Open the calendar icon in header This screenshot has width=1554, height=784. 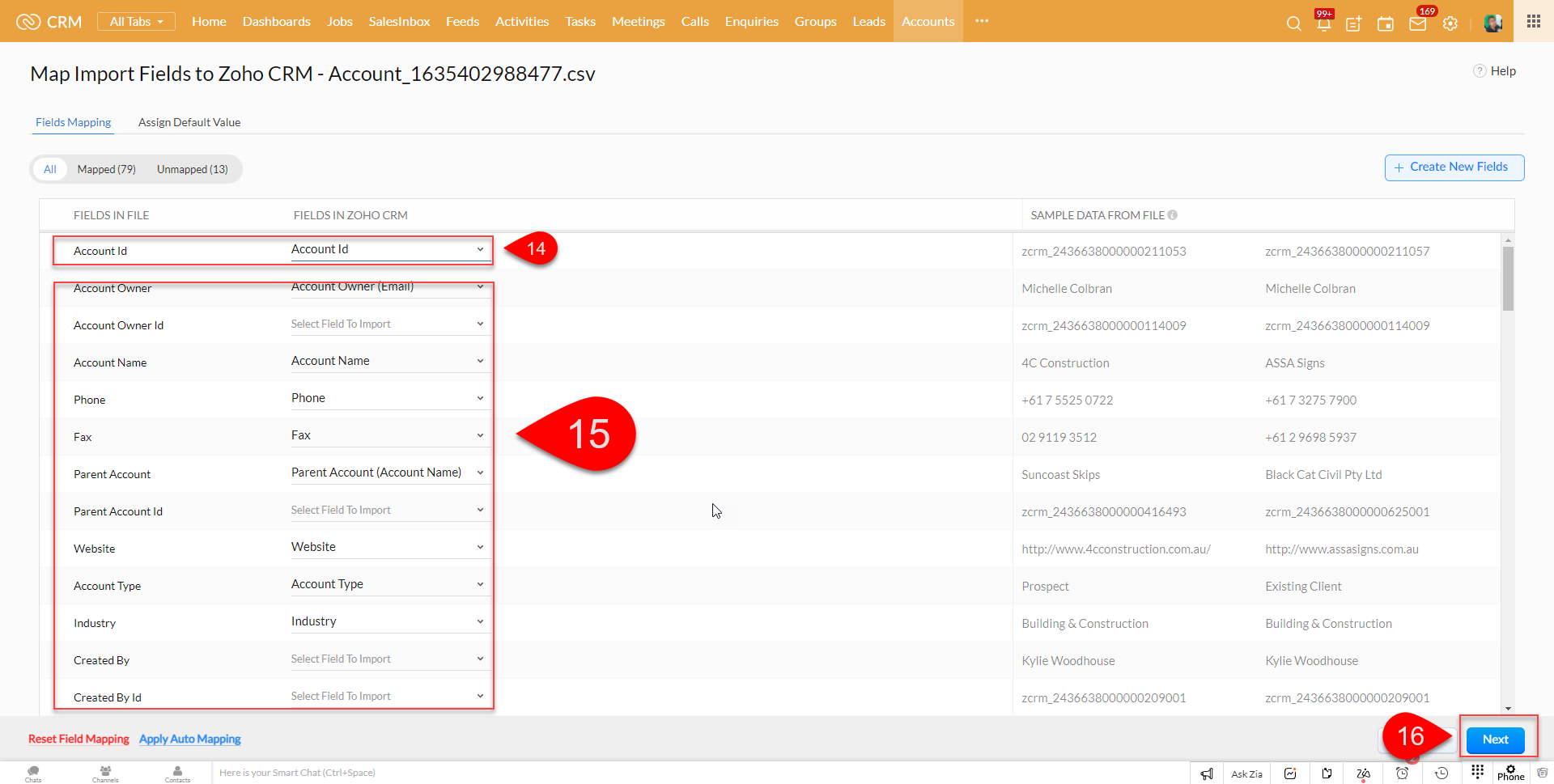point(1386,23)
